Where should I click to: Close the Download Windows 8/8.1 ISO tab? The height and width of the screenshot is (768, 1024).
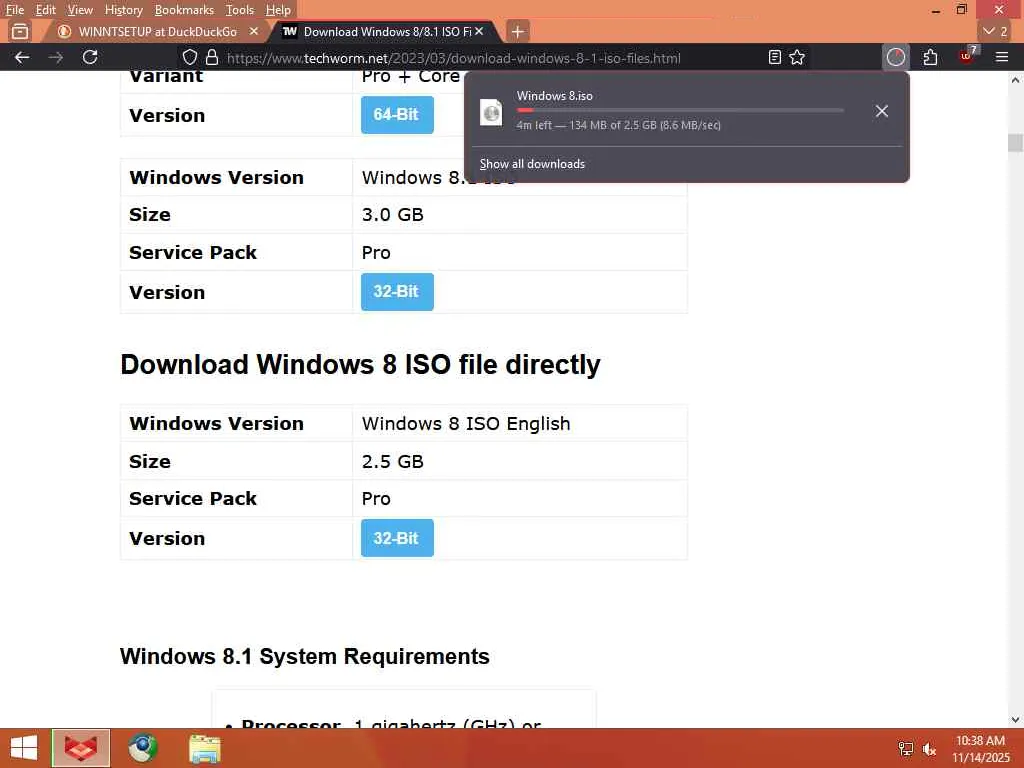[479, 31]
